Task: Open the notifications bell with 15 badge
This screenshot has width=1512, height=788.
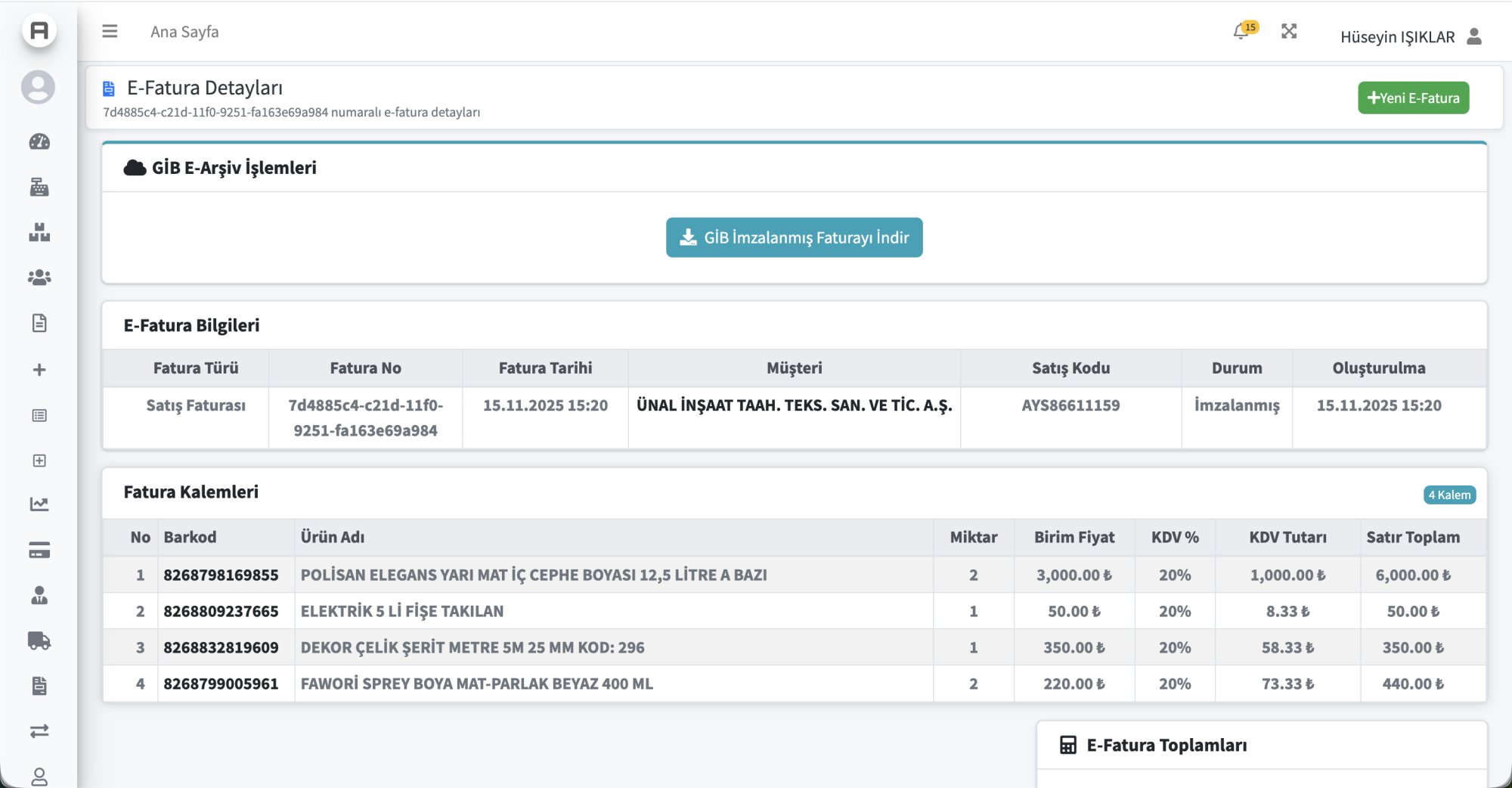Action: click(x=1241, y=32)
